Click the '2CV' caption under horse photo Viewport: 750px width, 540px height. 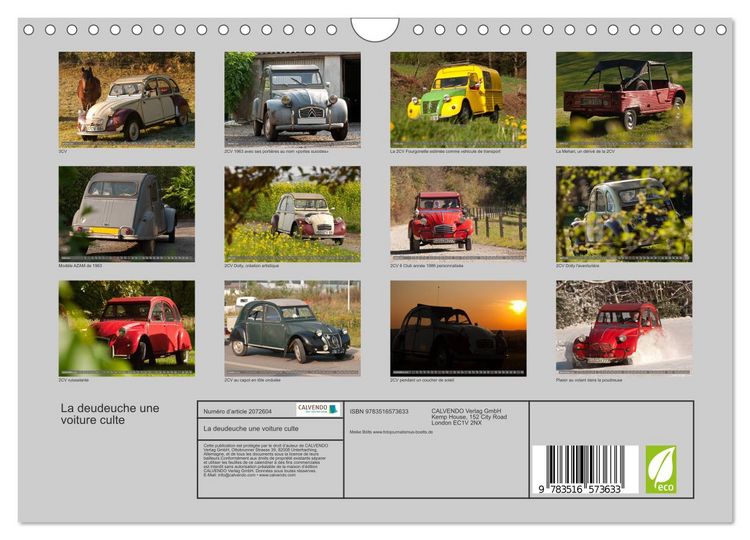(63, 151)
